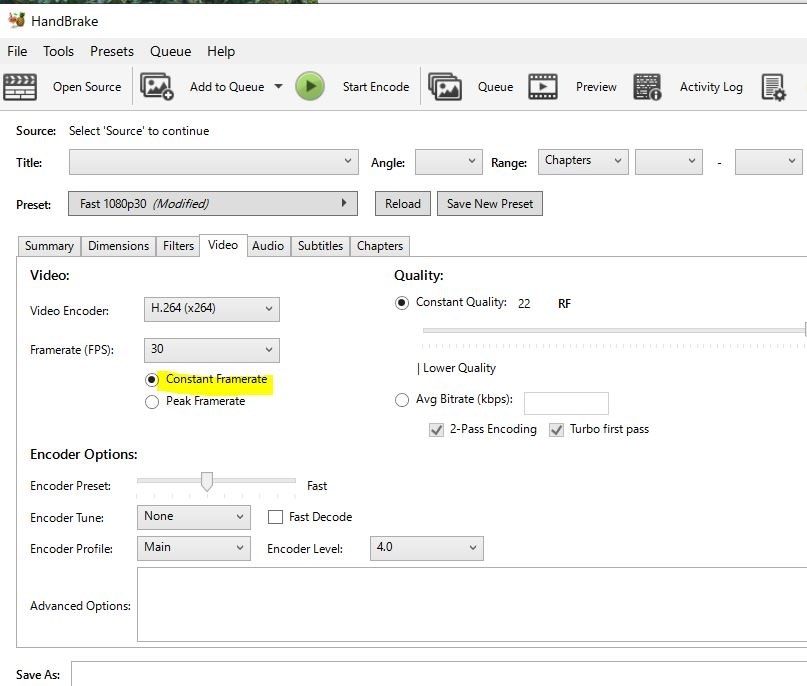Switch to the Chapters tab
The image size is (807, 686).
tap(380, 246)
